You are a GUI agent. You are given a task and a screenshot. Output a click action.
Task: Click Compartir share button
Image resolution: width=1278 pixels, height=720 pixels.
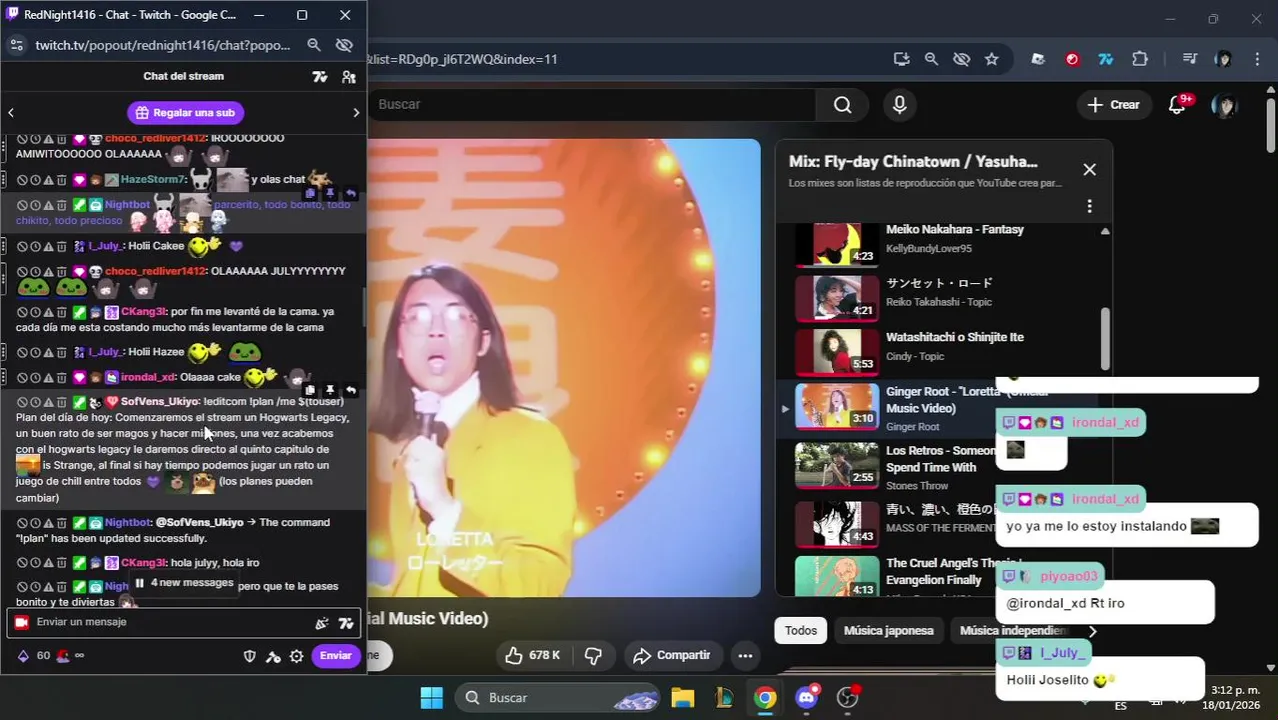(673, 656)
